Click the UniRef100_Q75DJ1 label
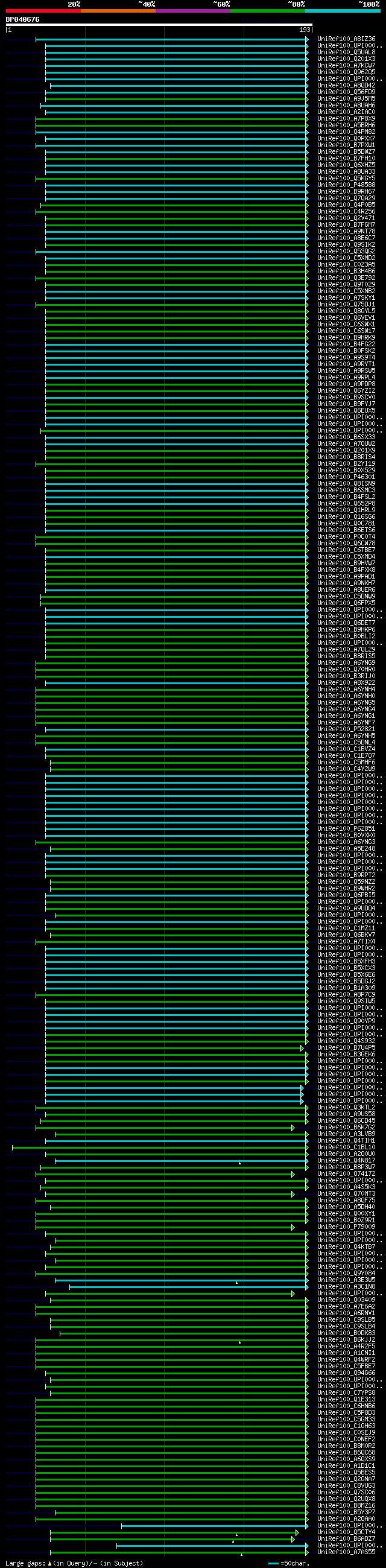The height and width of the screenshot is (1568, 386). pyautogui.click(x=346, y=304)
